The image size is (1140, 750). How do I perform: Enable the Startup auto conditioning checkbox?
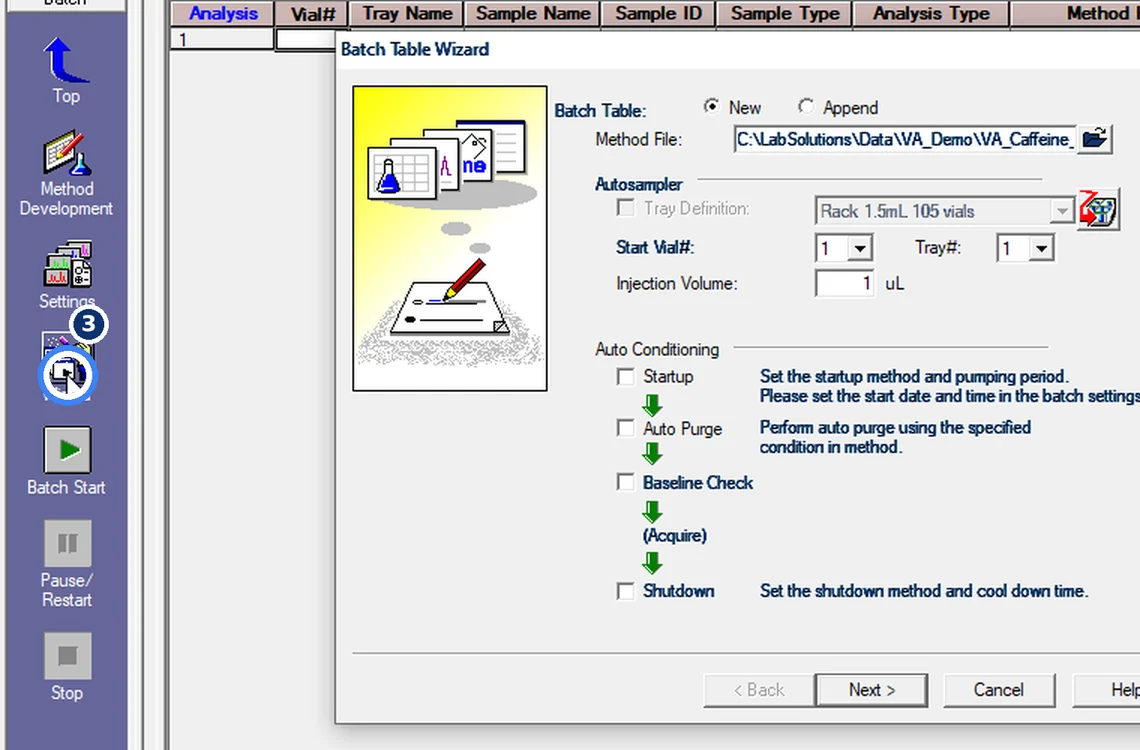(625, 376)
